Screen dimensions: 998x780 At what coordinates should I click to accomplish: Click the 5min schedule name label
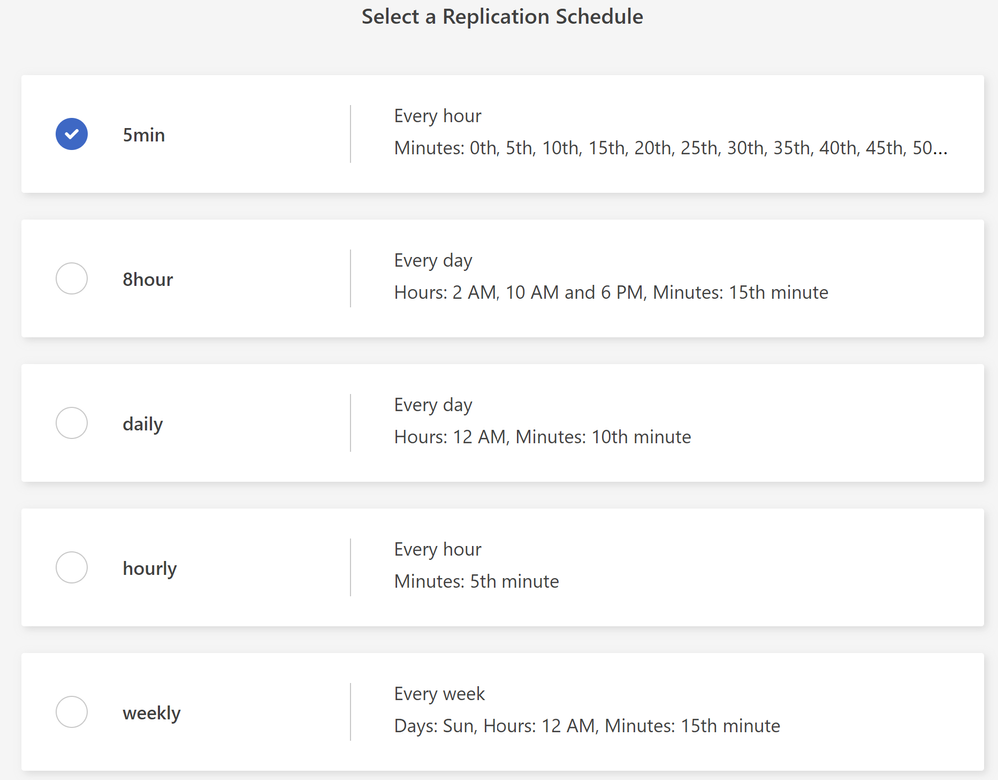tap(144, 135)
